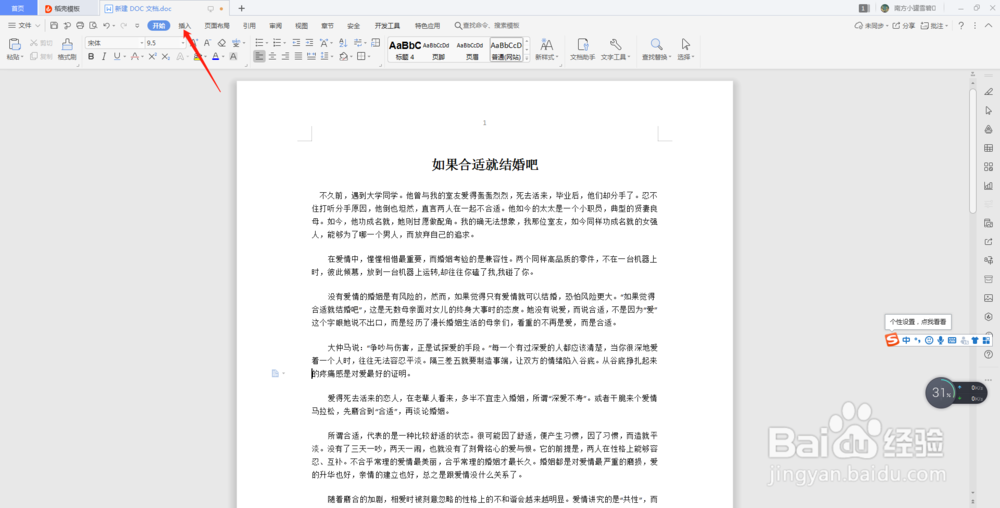The width and height of the screenshot is (1000, 508).
Task: Click the table icon in right sidebar
Action: click(989, 148)
